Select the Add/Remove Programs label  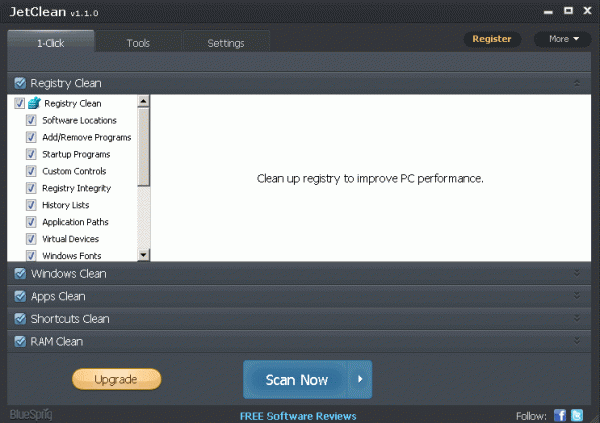(87, 137)
